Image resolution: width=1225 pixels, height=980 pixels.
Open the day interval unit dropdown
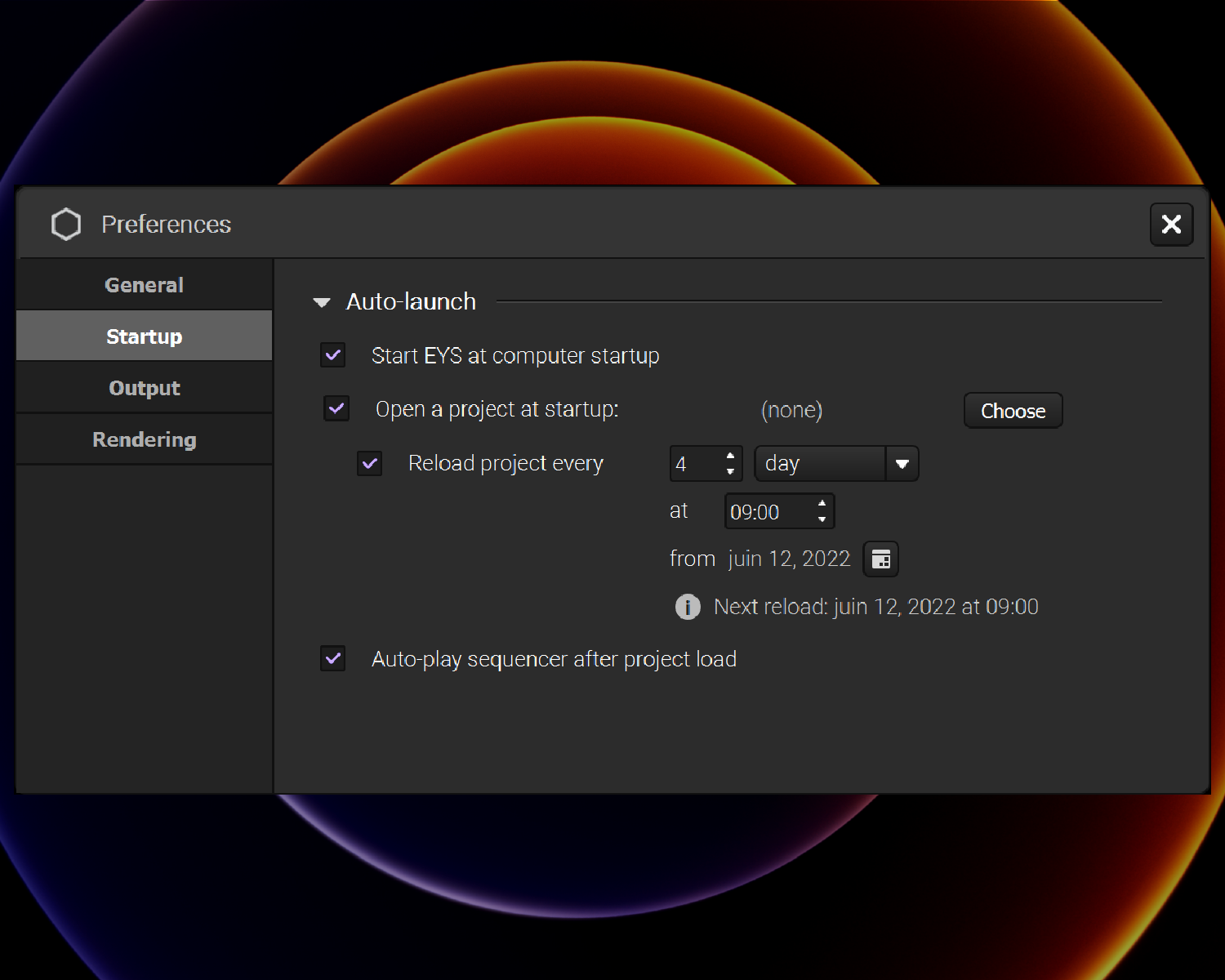tap(836, 464)
